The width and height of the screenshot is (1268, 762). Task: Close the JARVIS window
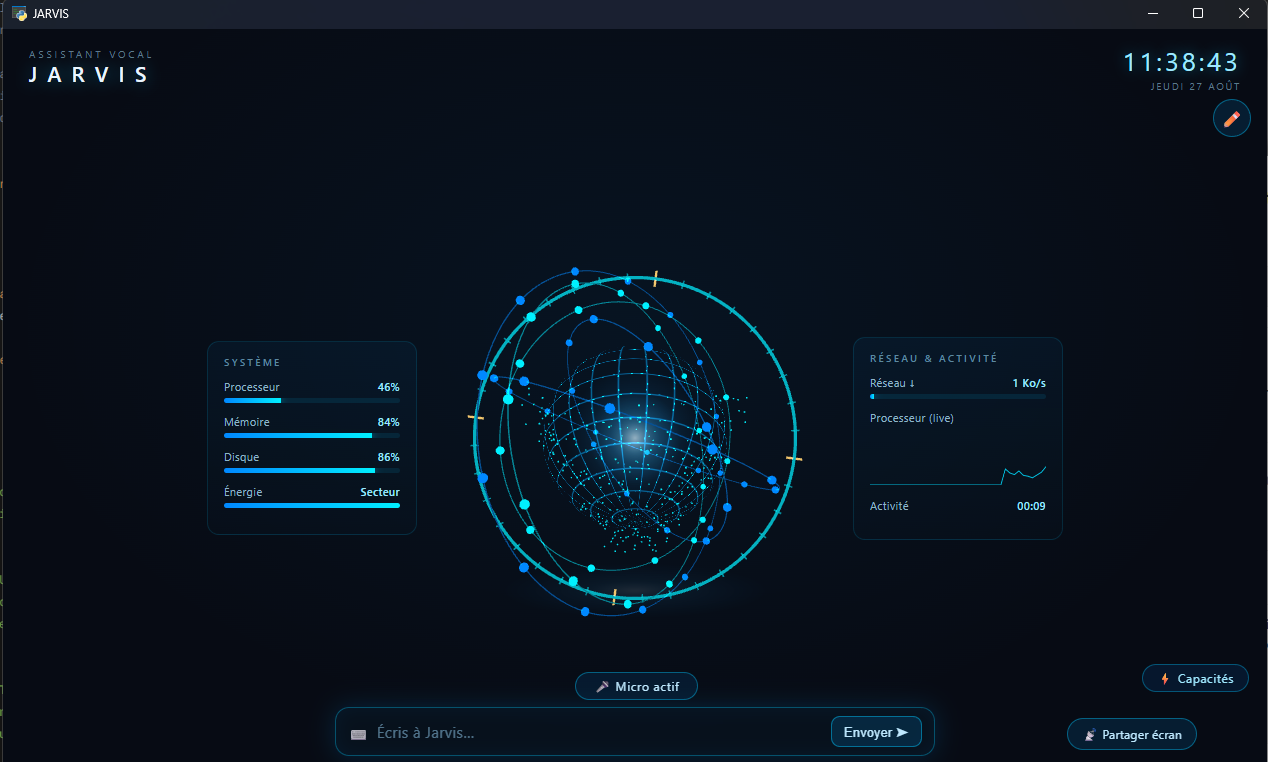point(1244,14)
